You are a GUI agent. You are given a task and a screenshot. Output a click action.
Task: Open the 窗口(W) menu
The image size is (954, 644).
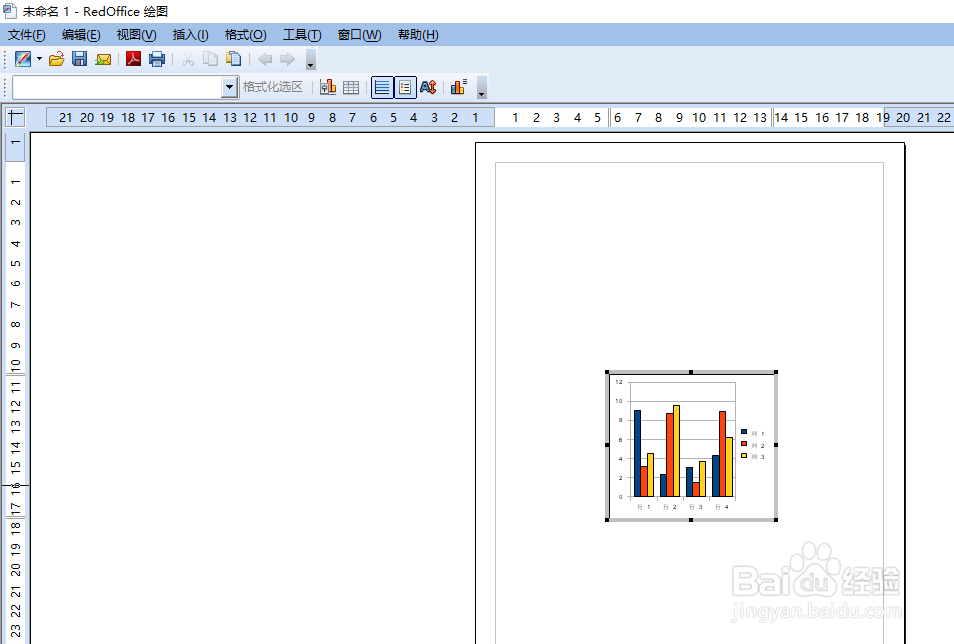click(x=360, y=35)
